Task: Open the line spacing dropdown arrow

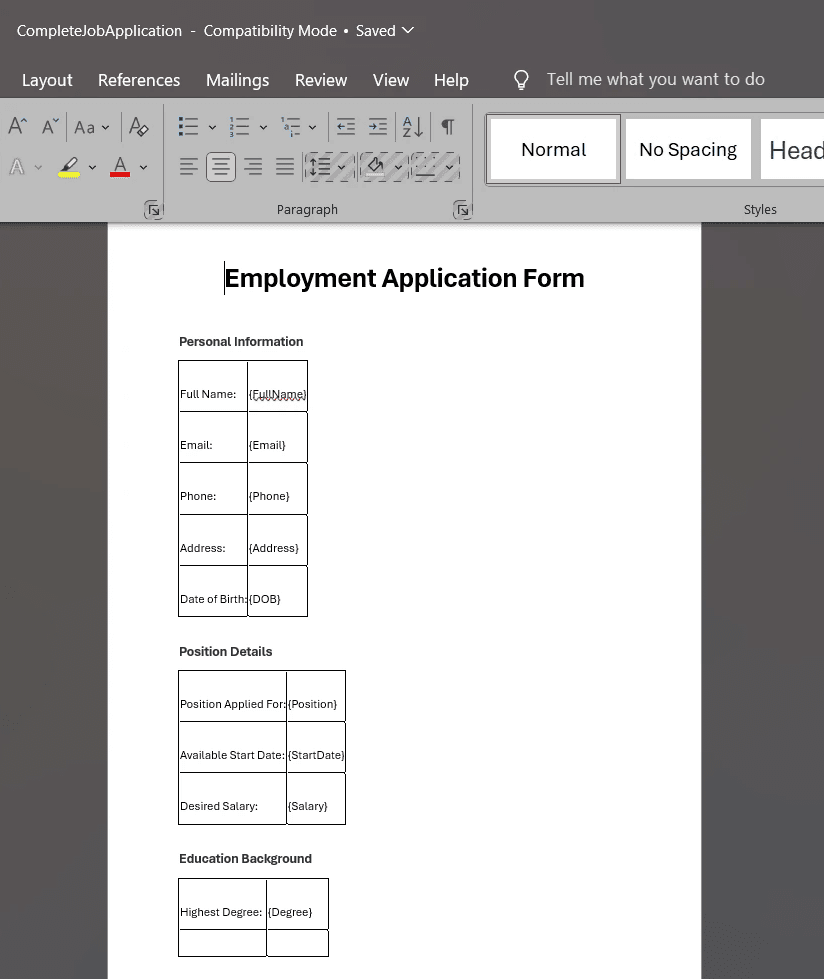Action: pyautogui.click(x=341, y=167)
